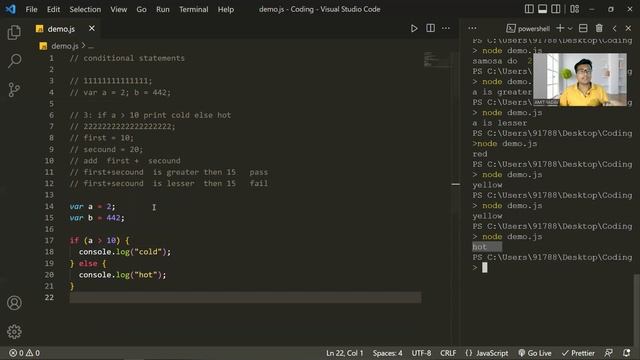640x360 pixels.
Task: Click the '} else {' line
Action: click(x=88, y=263)
